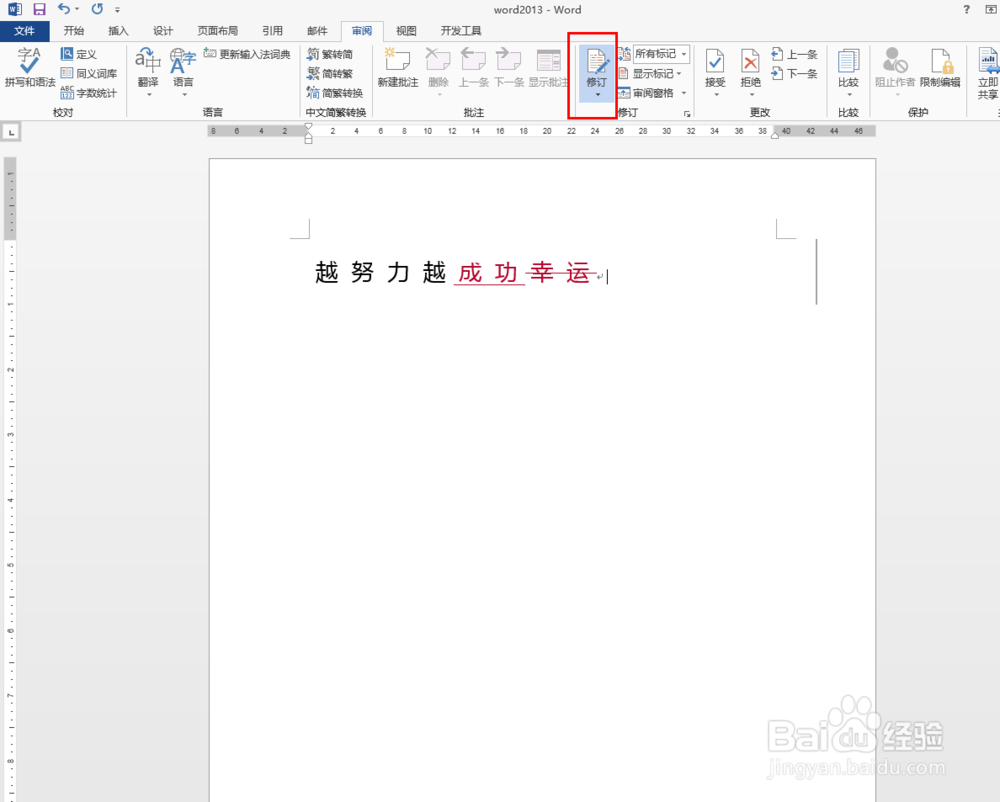Screen dimensions: 1000x802
Task: Open the All Markup (所有标记) combo box
Action: (x=661, y=54)
